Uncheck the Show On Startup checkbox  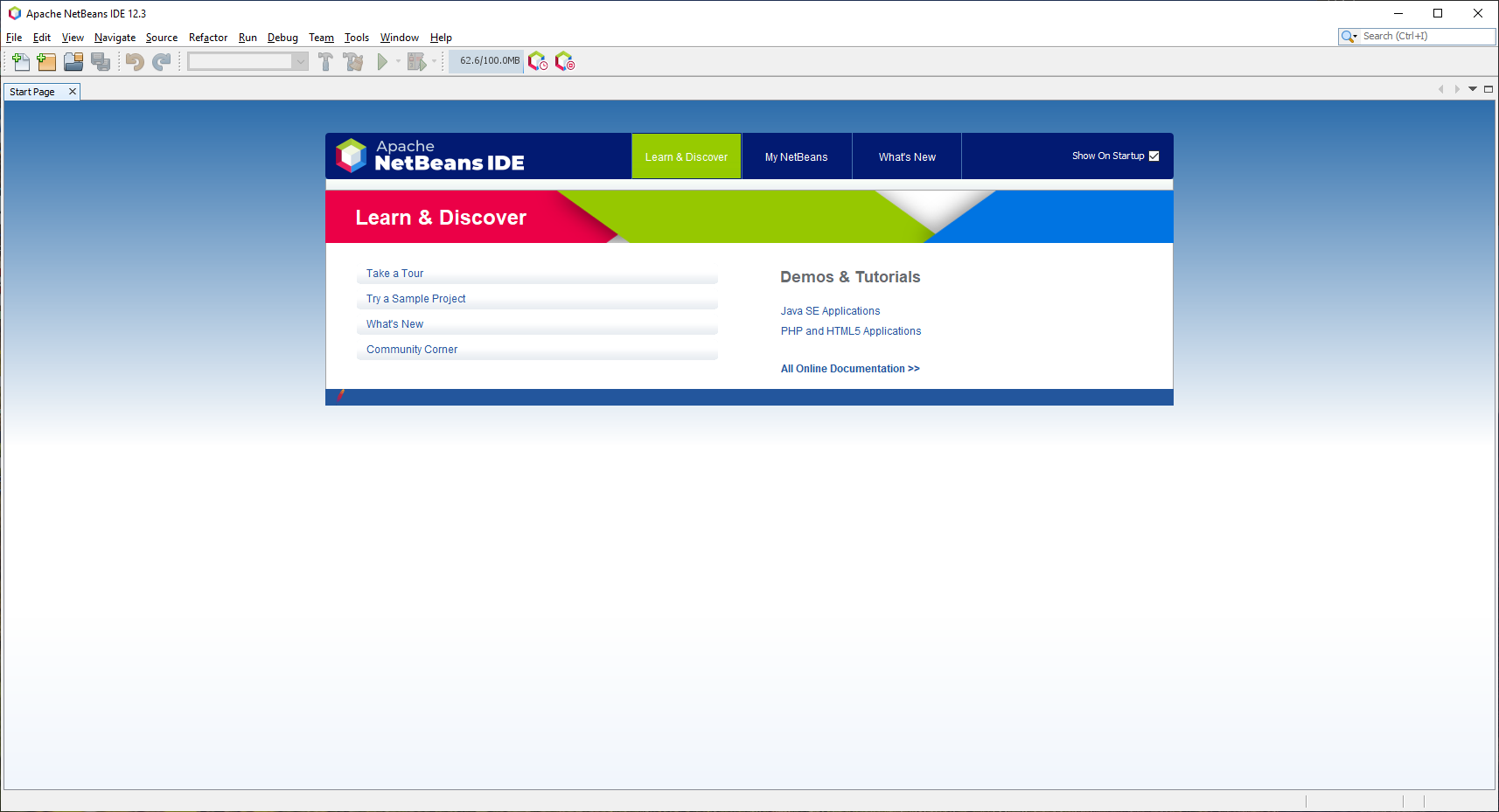point(1154,156)
